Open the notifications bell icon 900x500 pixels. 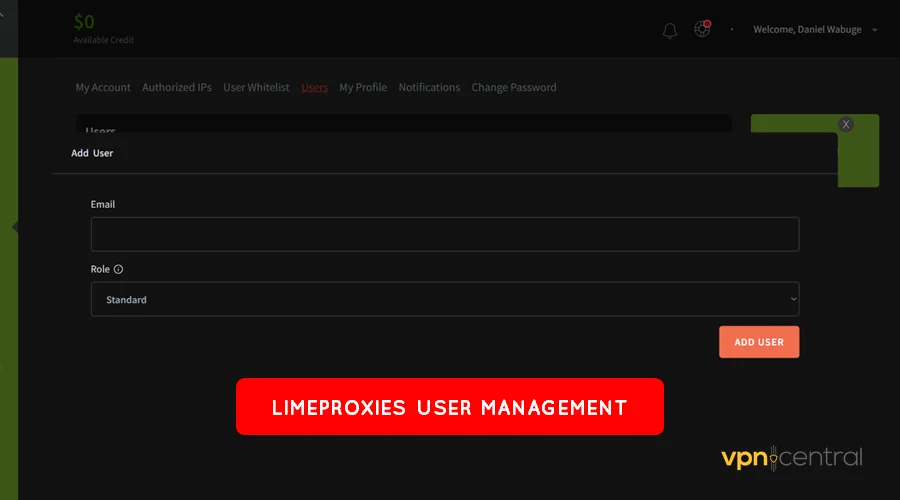pyautogui.click(x=670, y=30)
